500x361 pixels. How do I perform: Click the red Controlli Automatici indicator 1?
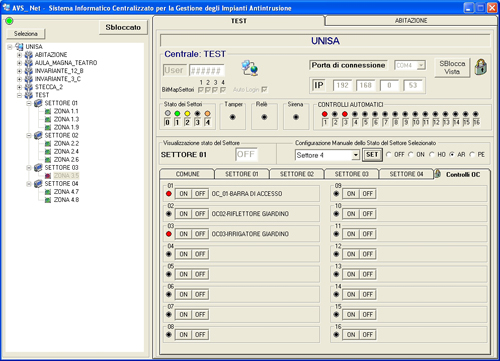(x=325, y=114)
